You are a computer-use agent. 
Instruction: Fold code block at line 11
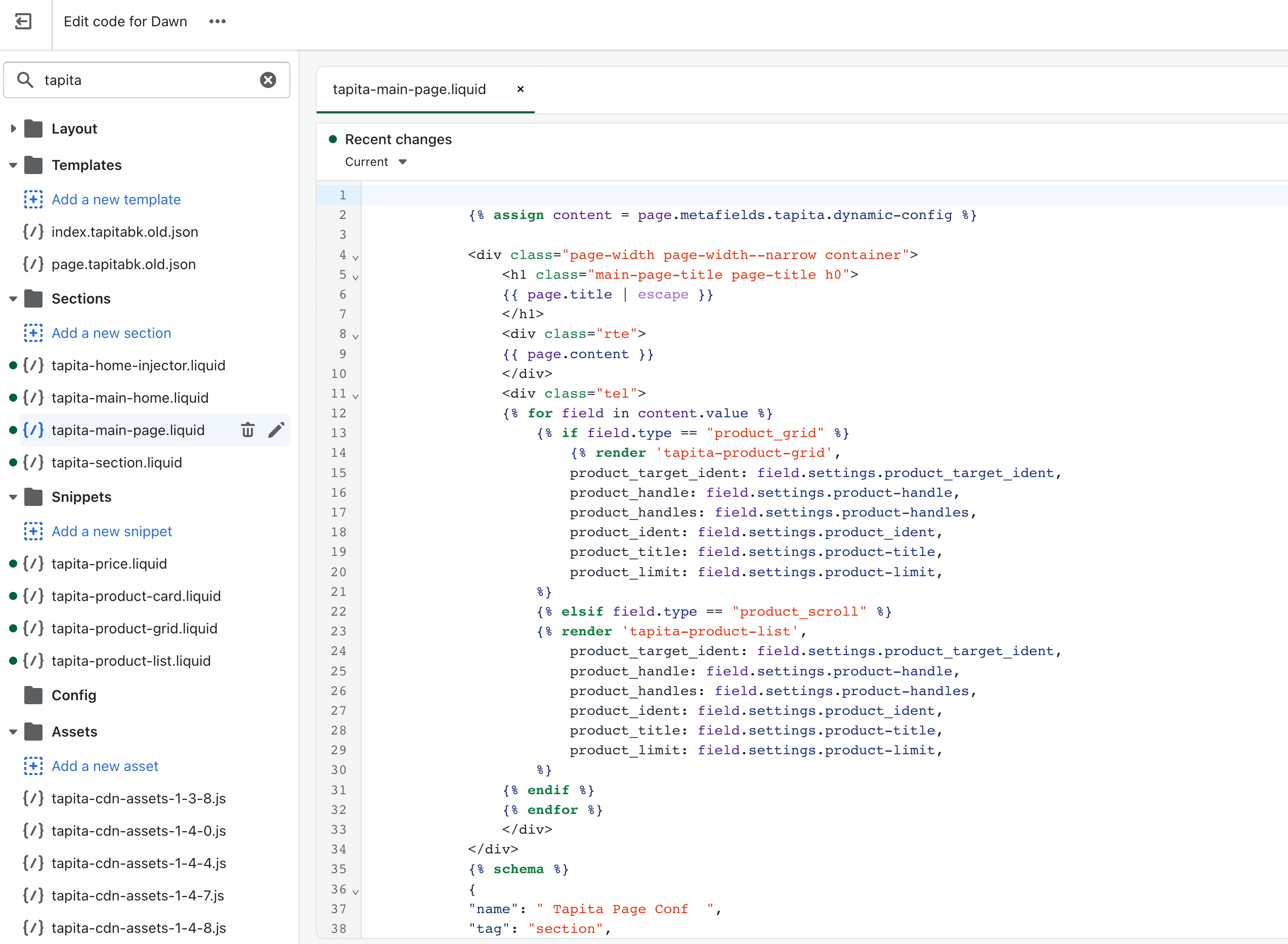[x=356, y=396]
